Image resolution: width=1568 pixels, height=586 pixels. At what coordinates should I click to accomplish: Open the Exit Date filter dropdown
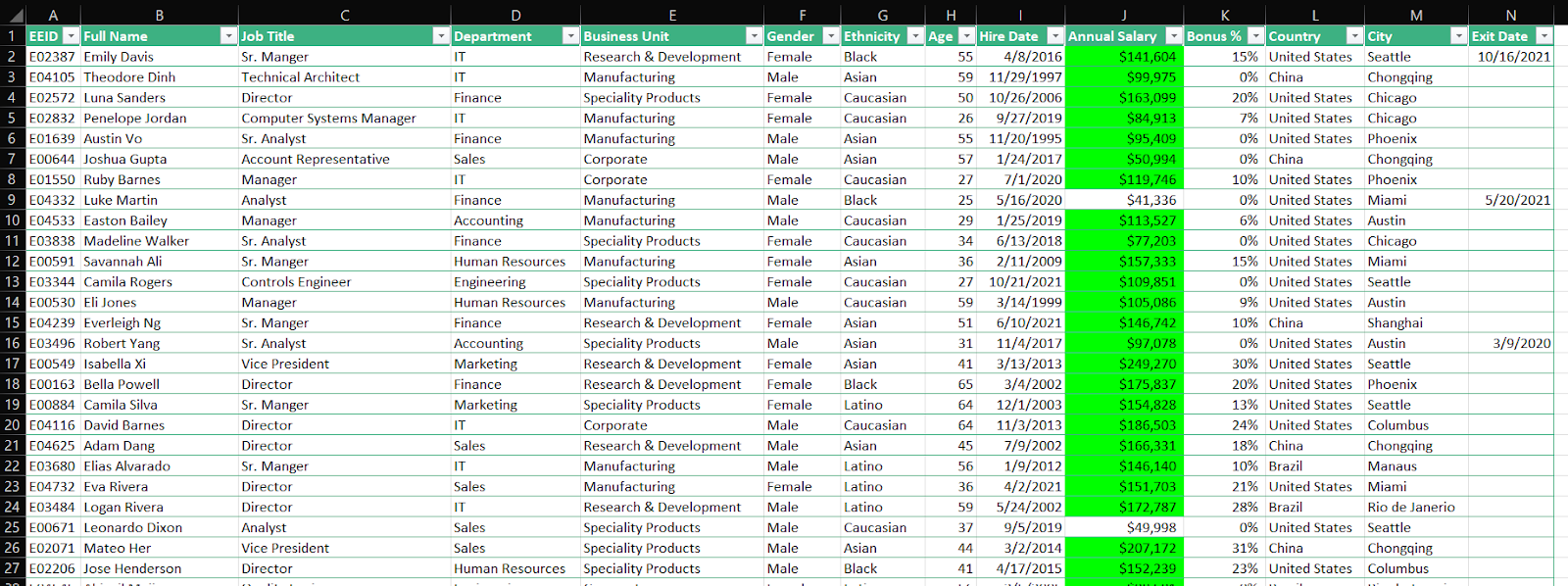[1543, 36]
